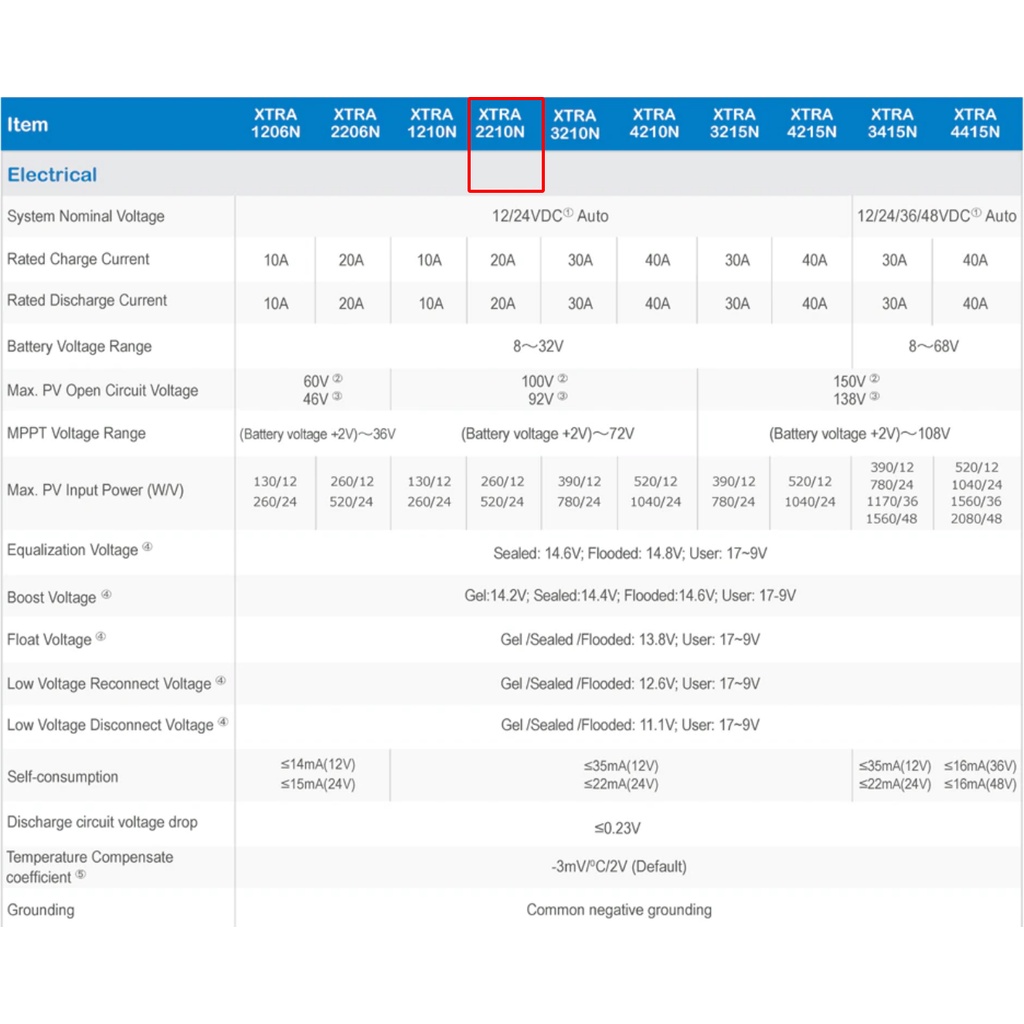This screenshot has height=1024, width=1024.
Task: Click the "≤16mA(36V)" self-consumption value
Action: point(980,765)
